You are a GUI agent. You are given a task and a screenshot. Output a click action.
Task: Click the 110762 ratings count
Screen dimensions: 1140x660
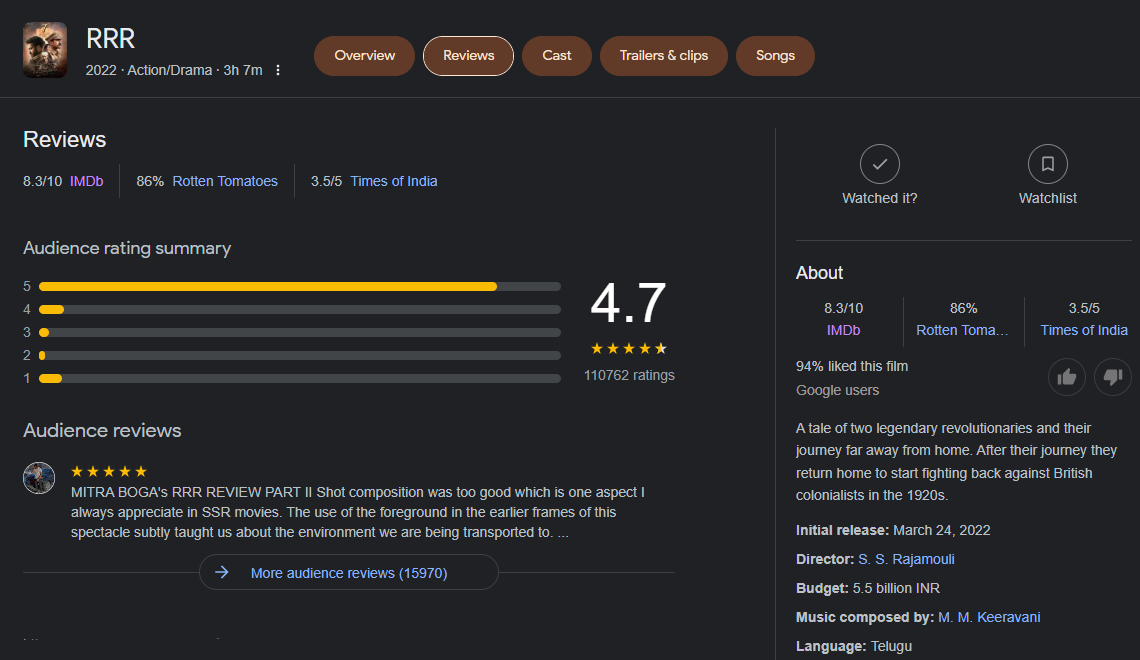(x=629, y=375)
